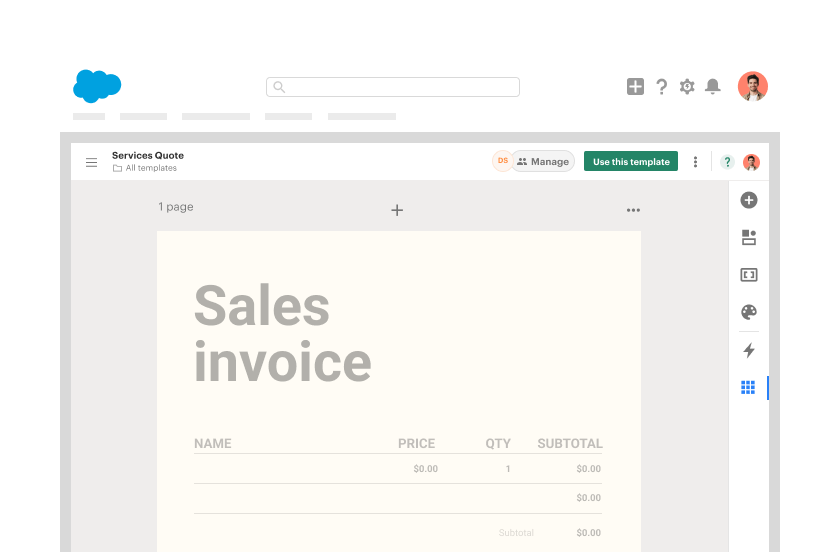Open the vertical three-dot options menu

pos(695,162)
